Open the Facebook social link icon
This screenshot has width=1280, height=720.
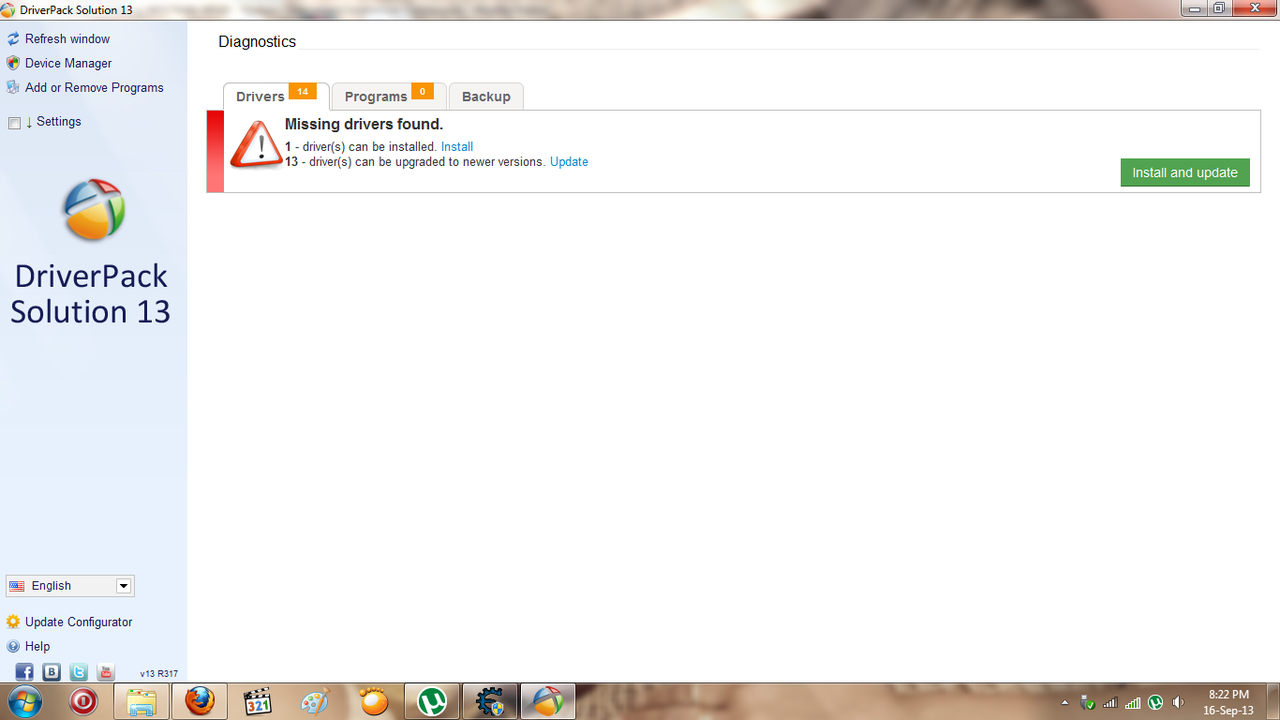(x=24, y=672)
